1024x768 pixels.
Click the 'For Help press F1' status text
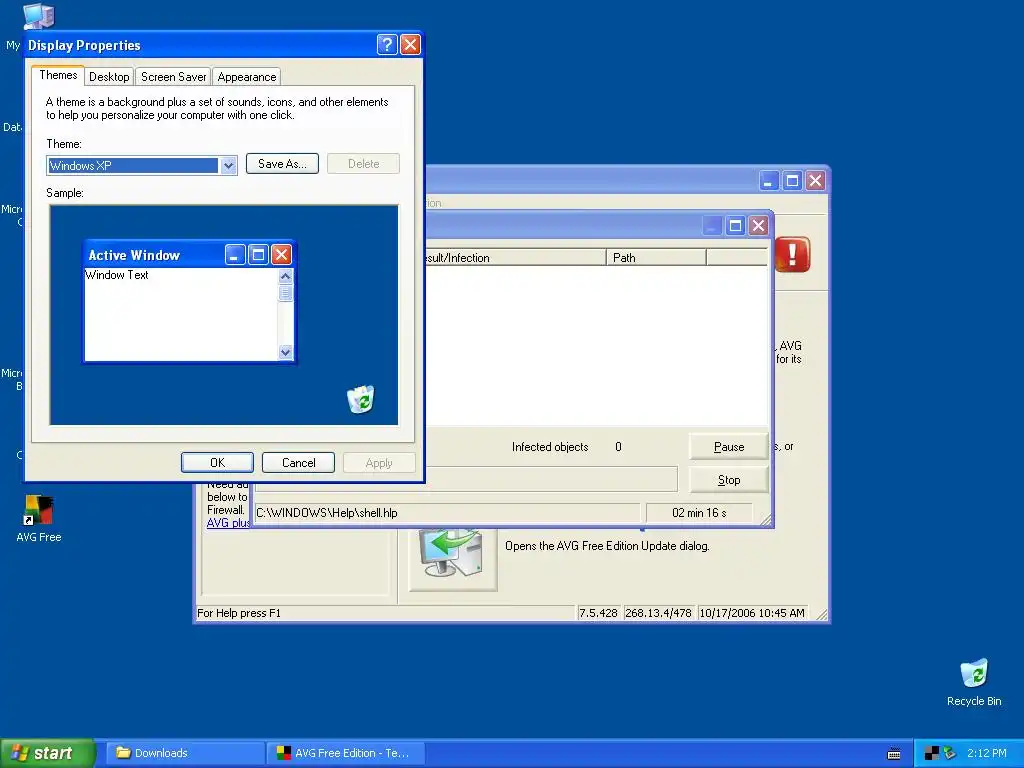click(238, 613)
